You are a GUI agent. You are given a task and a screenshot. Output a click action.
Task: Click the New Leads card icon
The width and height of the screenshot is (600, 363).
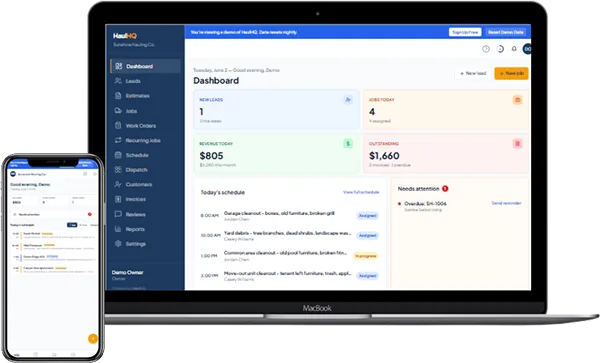pos(348,100)
